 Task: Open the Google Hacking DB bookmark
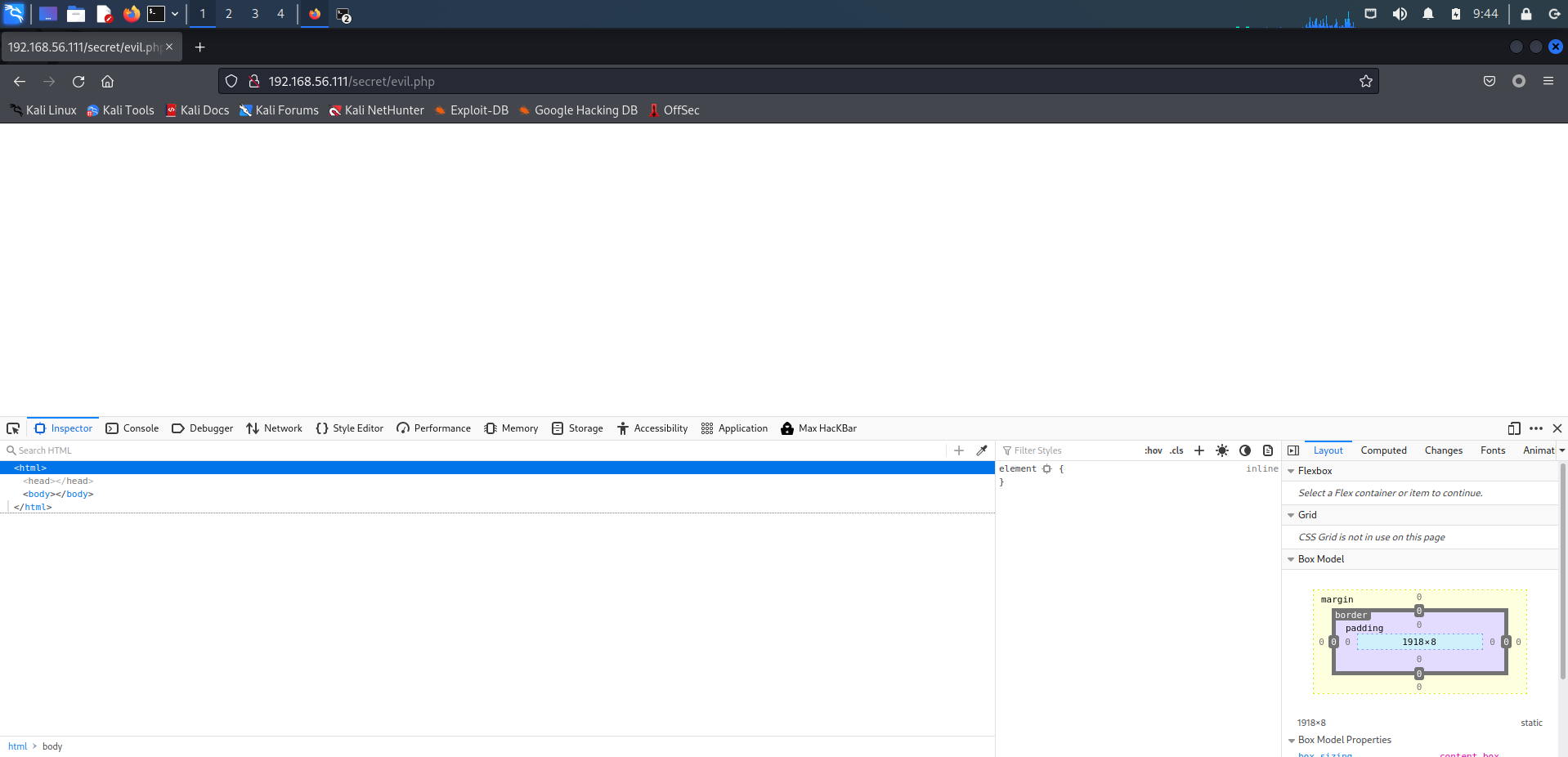coord(578,110)
